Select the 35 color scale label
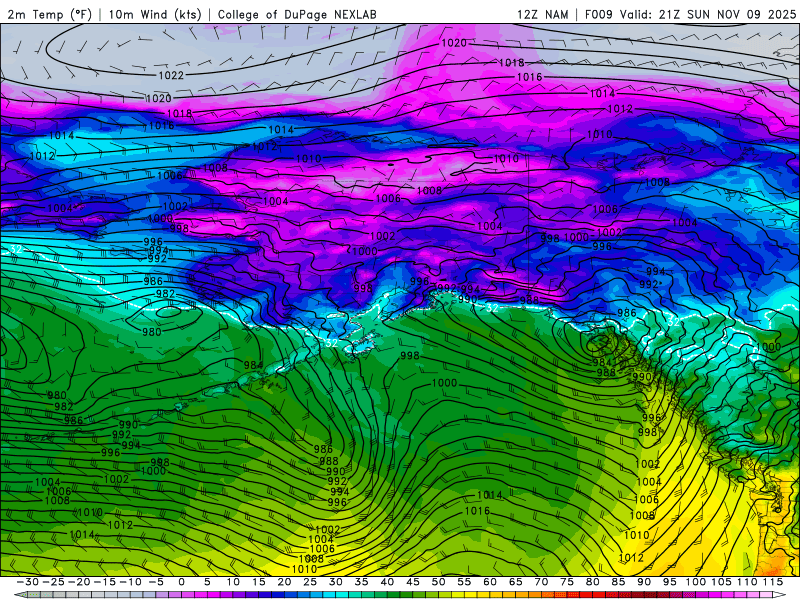 (x=361, y=582)
